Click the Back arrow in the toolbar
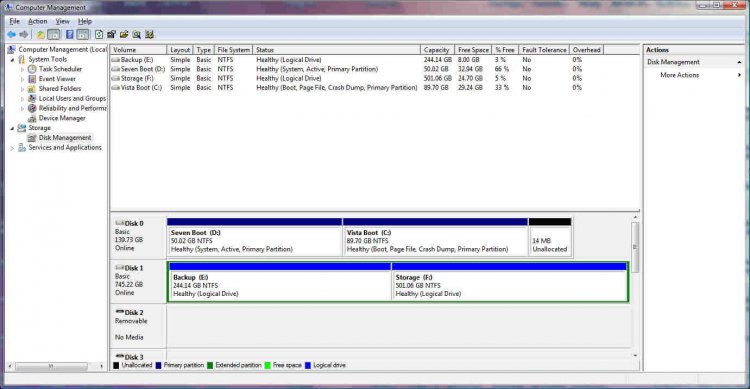Viewport: 750px width, 389px height. click(11, 34)
